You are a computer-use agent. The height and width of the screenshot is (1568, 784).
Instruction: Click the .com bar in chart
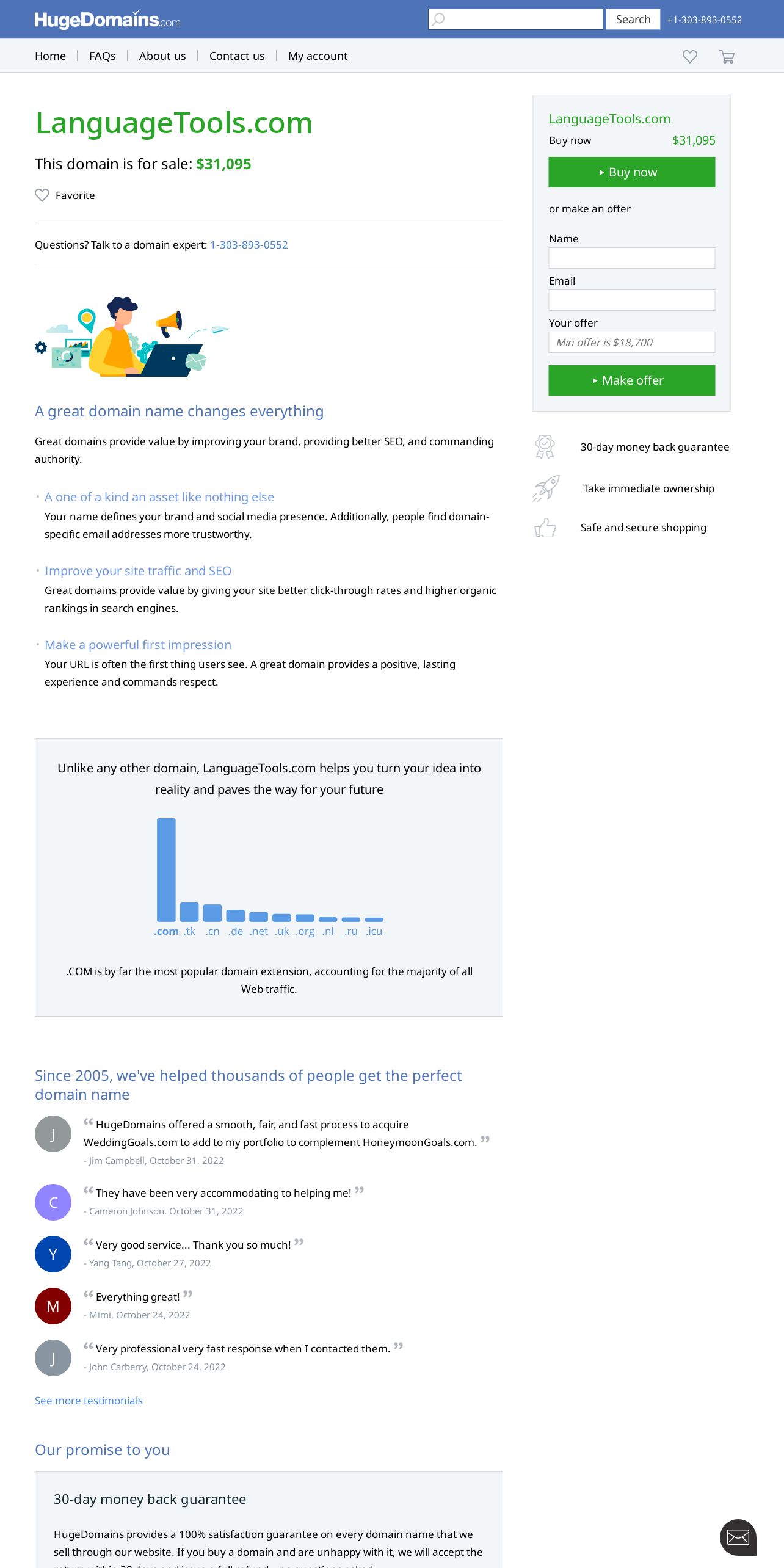[166, 869]
